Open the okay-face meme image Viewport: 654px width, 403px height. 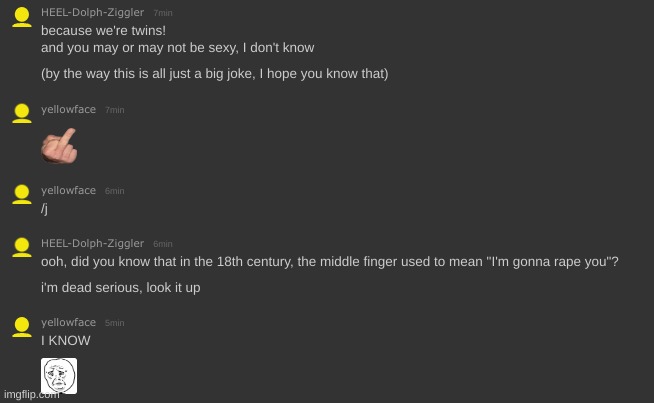pos(59,375)
